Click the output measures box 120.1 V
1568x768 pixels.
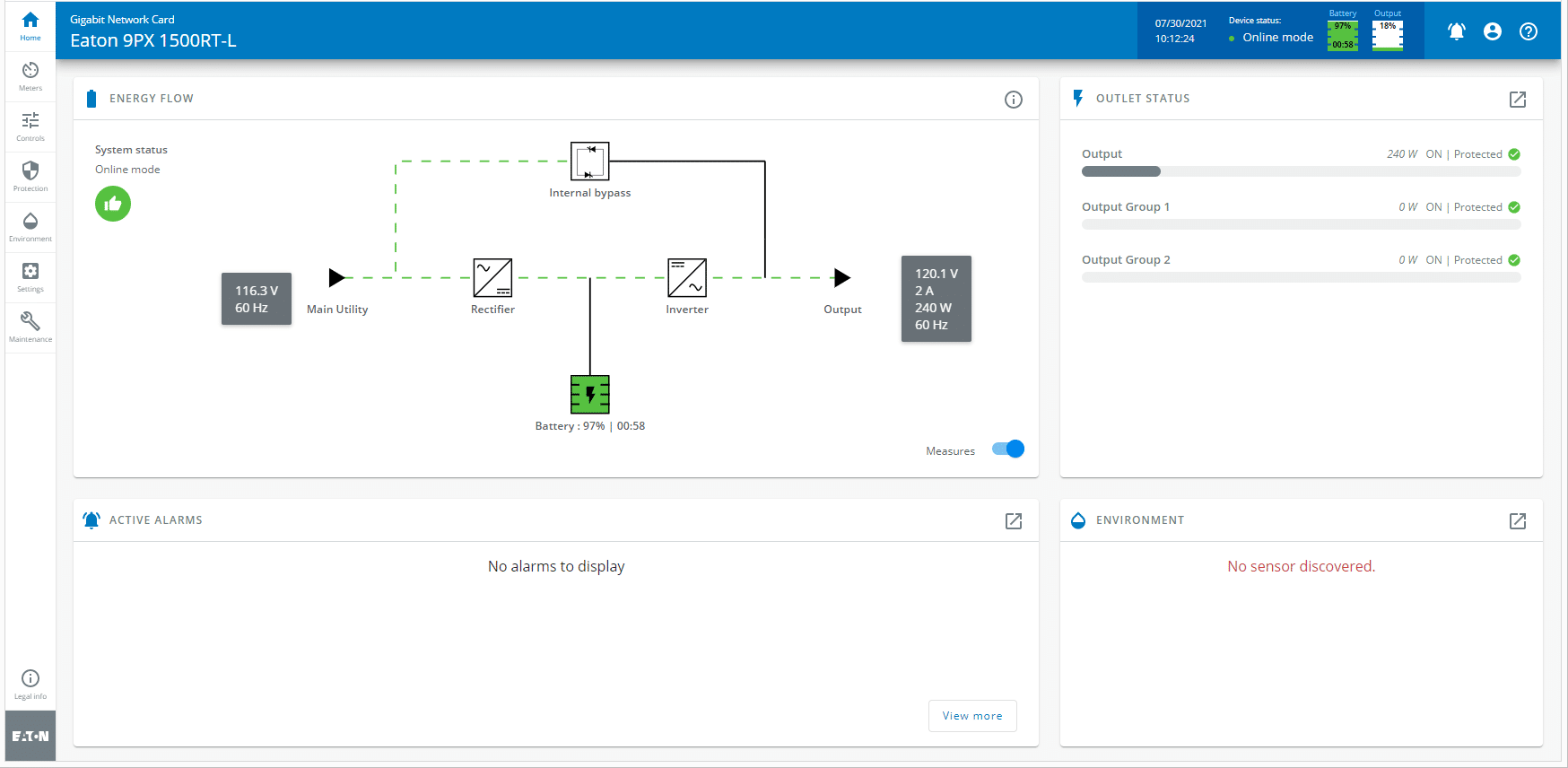[936, 299]
